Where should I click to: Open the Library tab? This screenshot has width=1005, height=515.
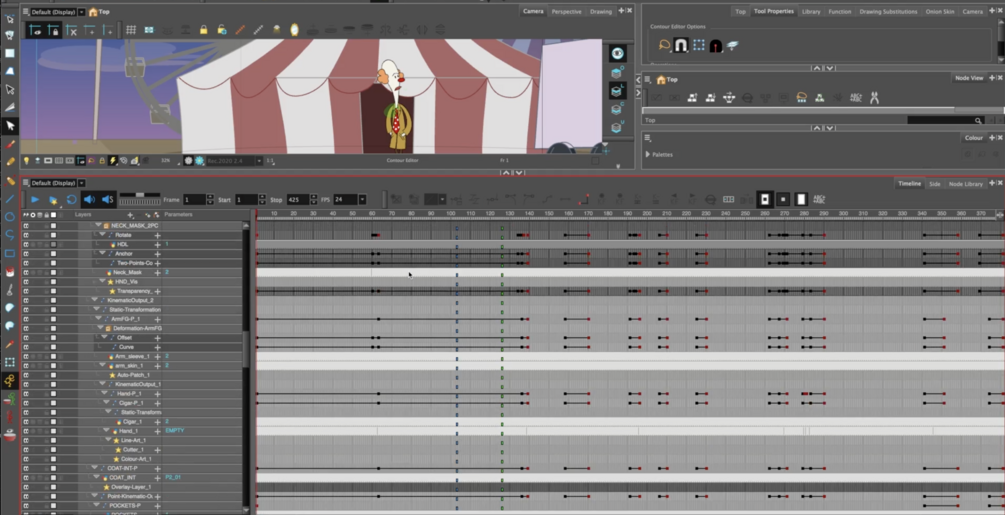click(x=811, y=12)
